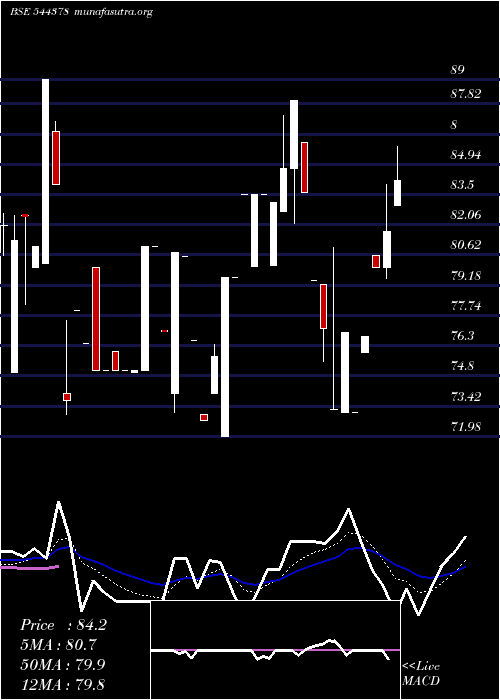Click the '50MA : 79.9' value
This screenshot has height=700, width=500.
click(x=63, y=664)
